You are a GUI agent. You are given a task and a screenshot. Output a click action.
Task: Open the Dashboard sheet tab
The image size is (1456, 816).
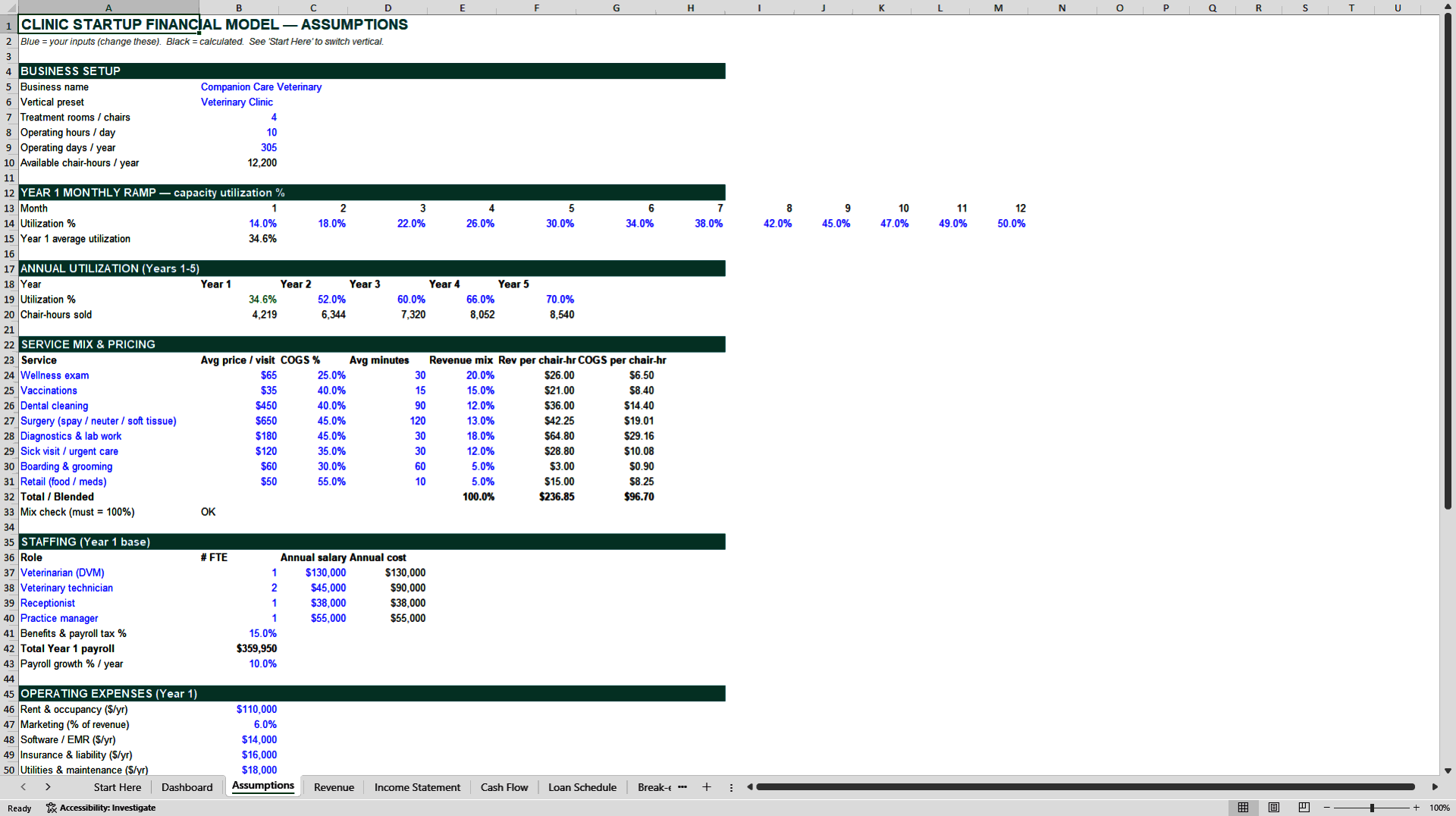(x=187, y=787)
